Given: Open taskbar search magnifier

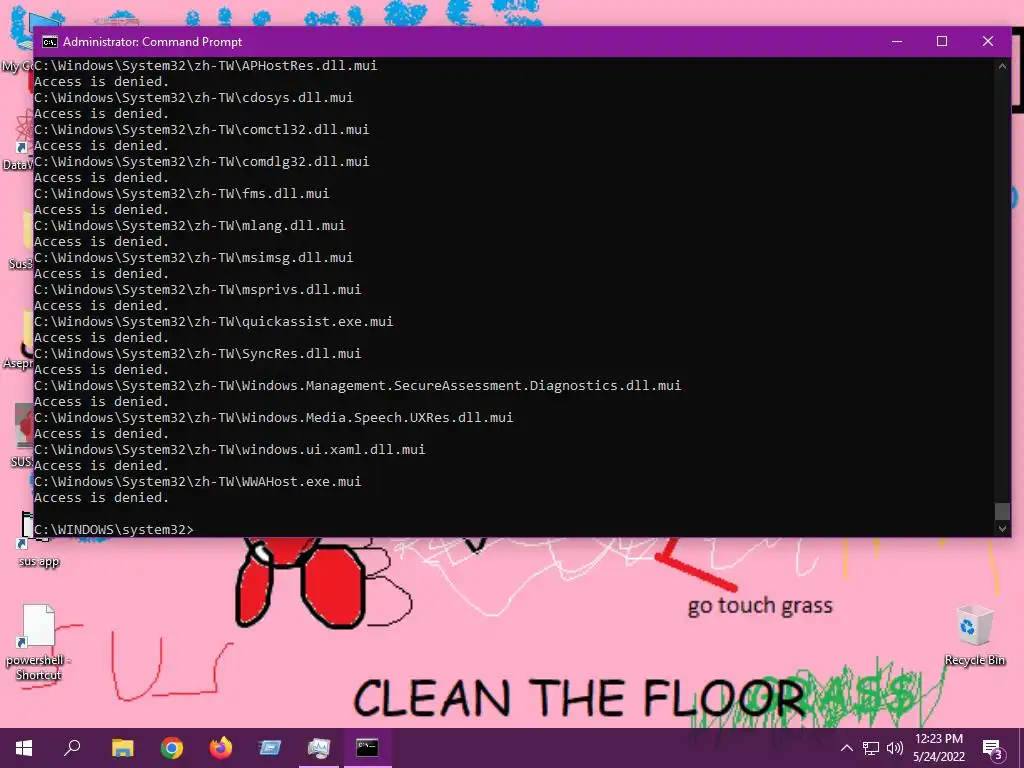Looking at the screenshot, I should (72, 747).
